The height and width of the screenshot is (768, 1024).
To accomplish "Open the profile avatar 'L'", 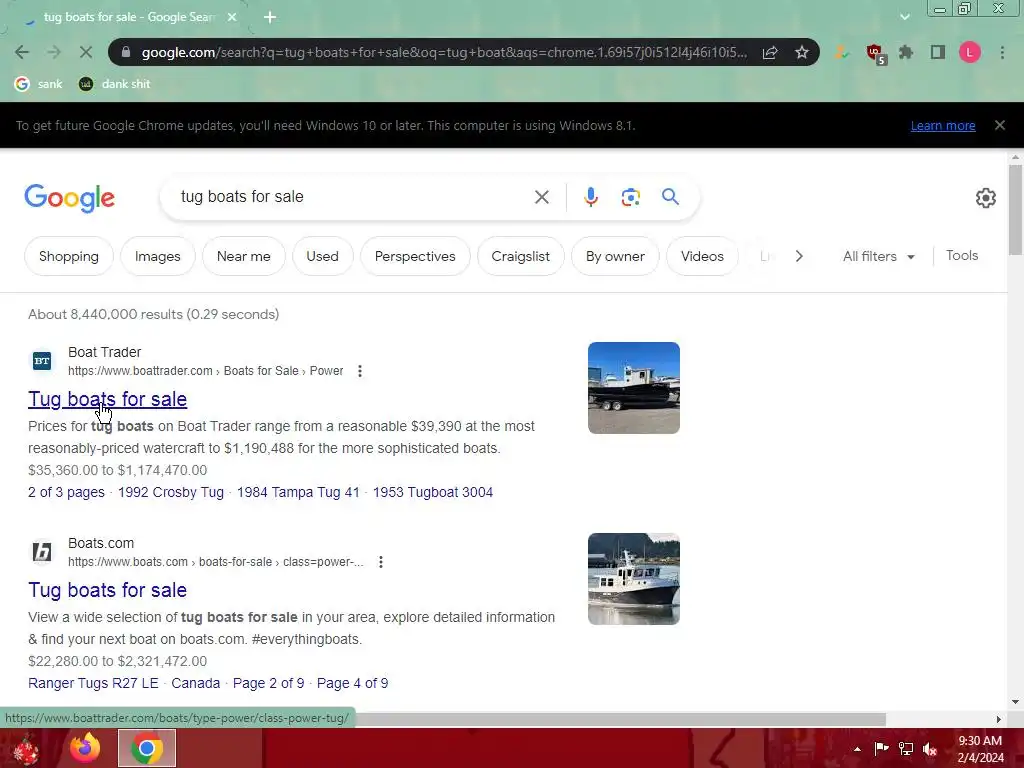I will point(970,52).
